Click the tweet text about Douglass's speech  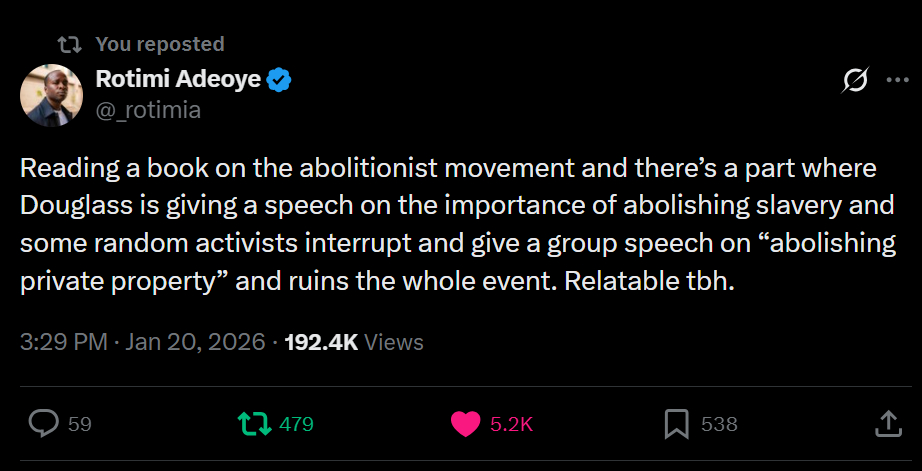click(x=450, y=224)
